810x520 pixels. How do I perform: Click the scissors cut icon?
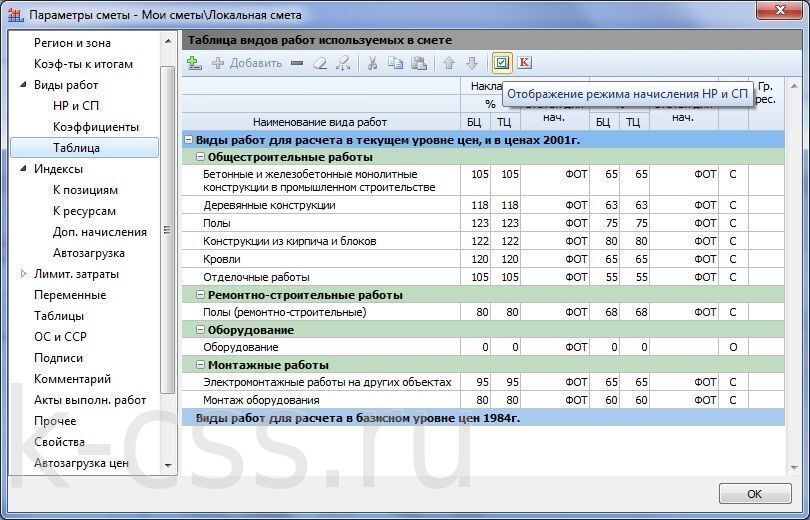coord(372,63)
